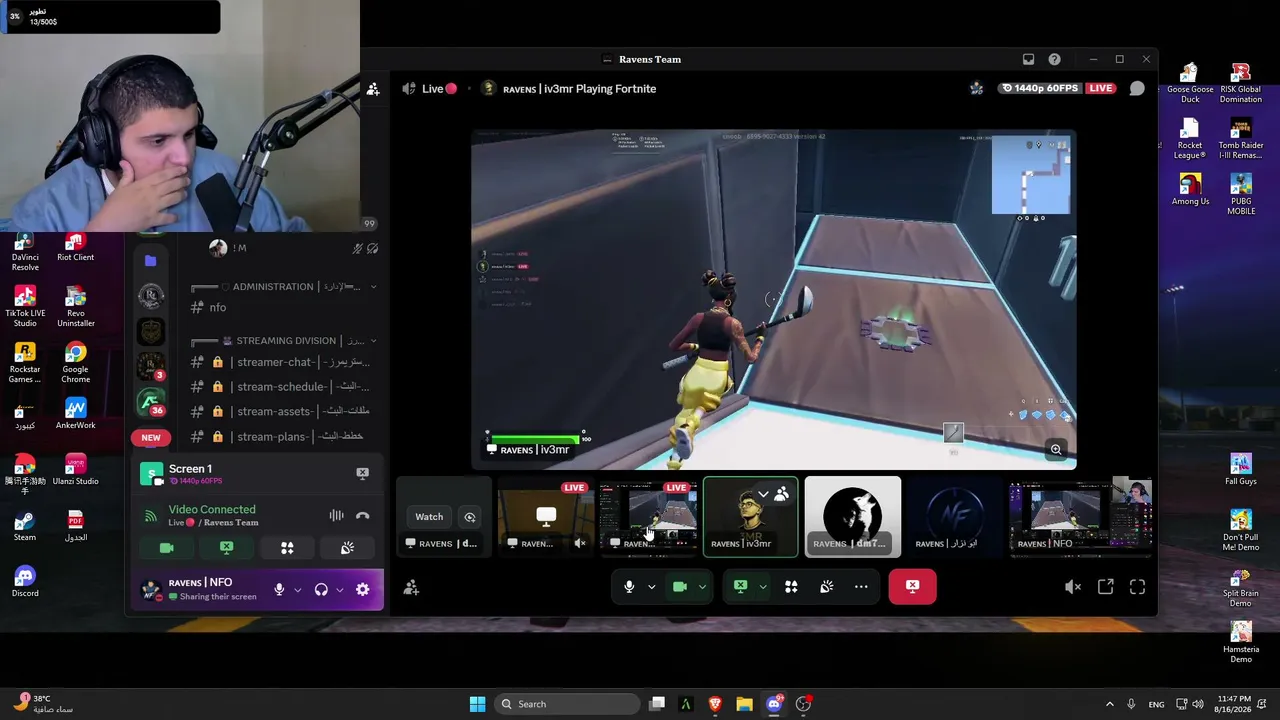Select the server icon with the 36 badge
The height and width of the screenshot is (720, 1280).
point(151,402)
